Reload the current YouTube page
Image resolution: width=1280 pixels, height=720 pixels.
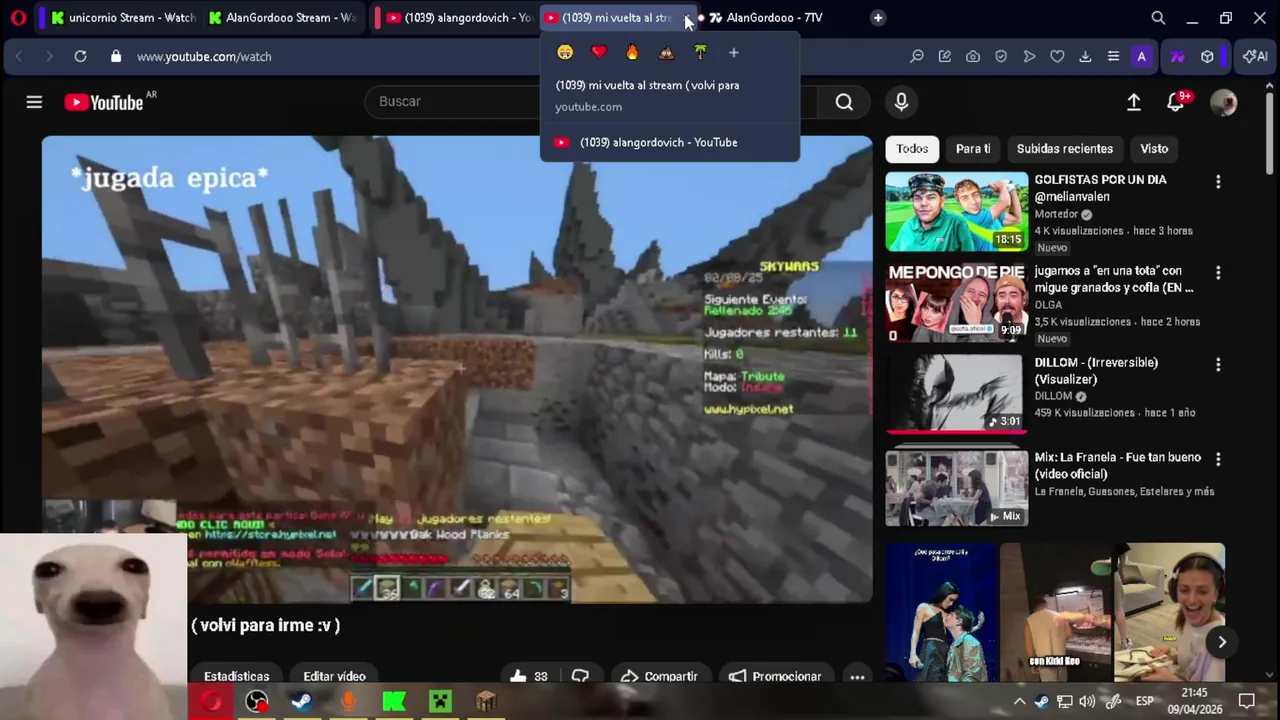[80, 57]
